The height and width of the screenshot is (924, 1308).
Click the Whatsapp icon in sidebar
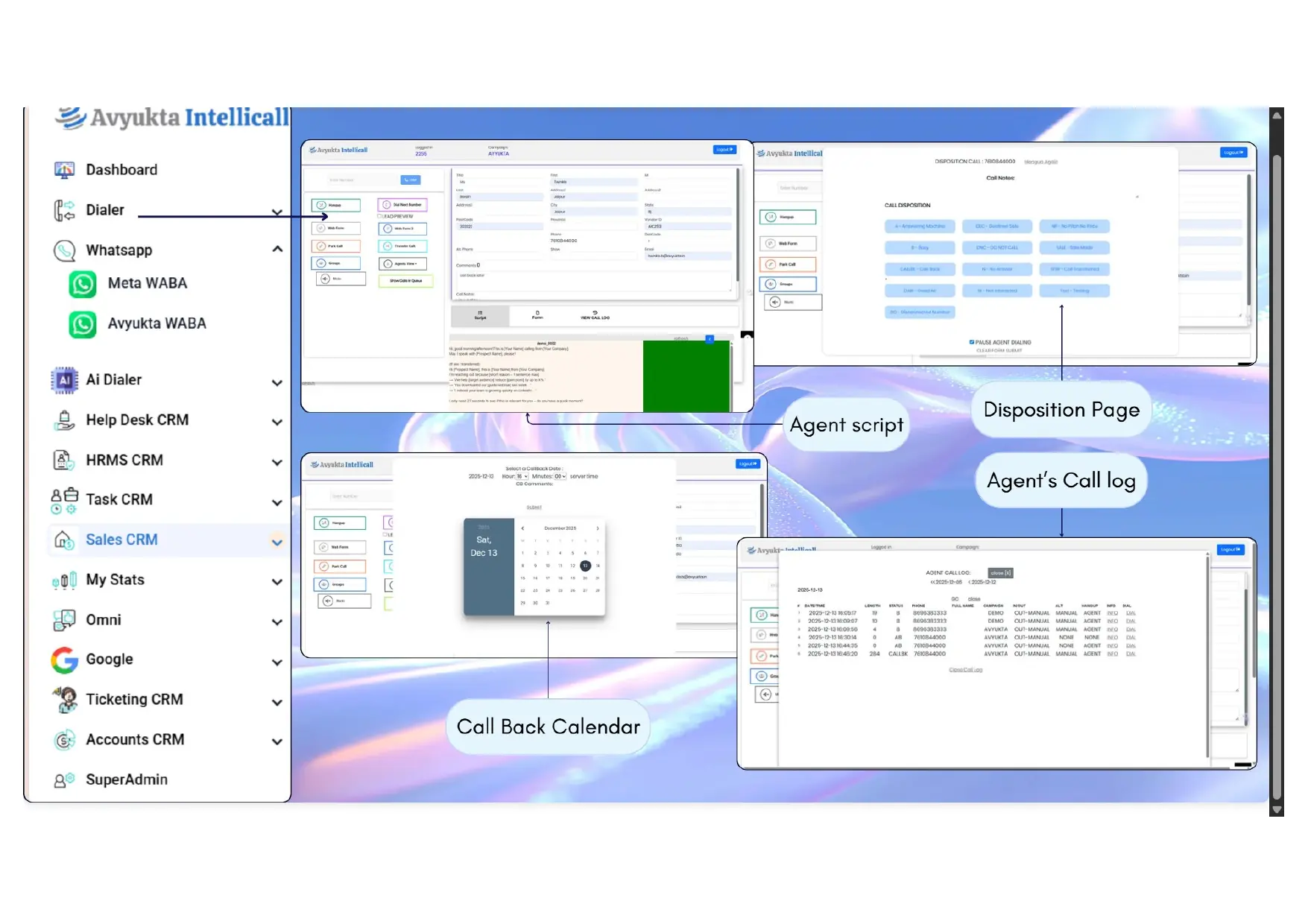pyautogui.click(x=64, y=250)
